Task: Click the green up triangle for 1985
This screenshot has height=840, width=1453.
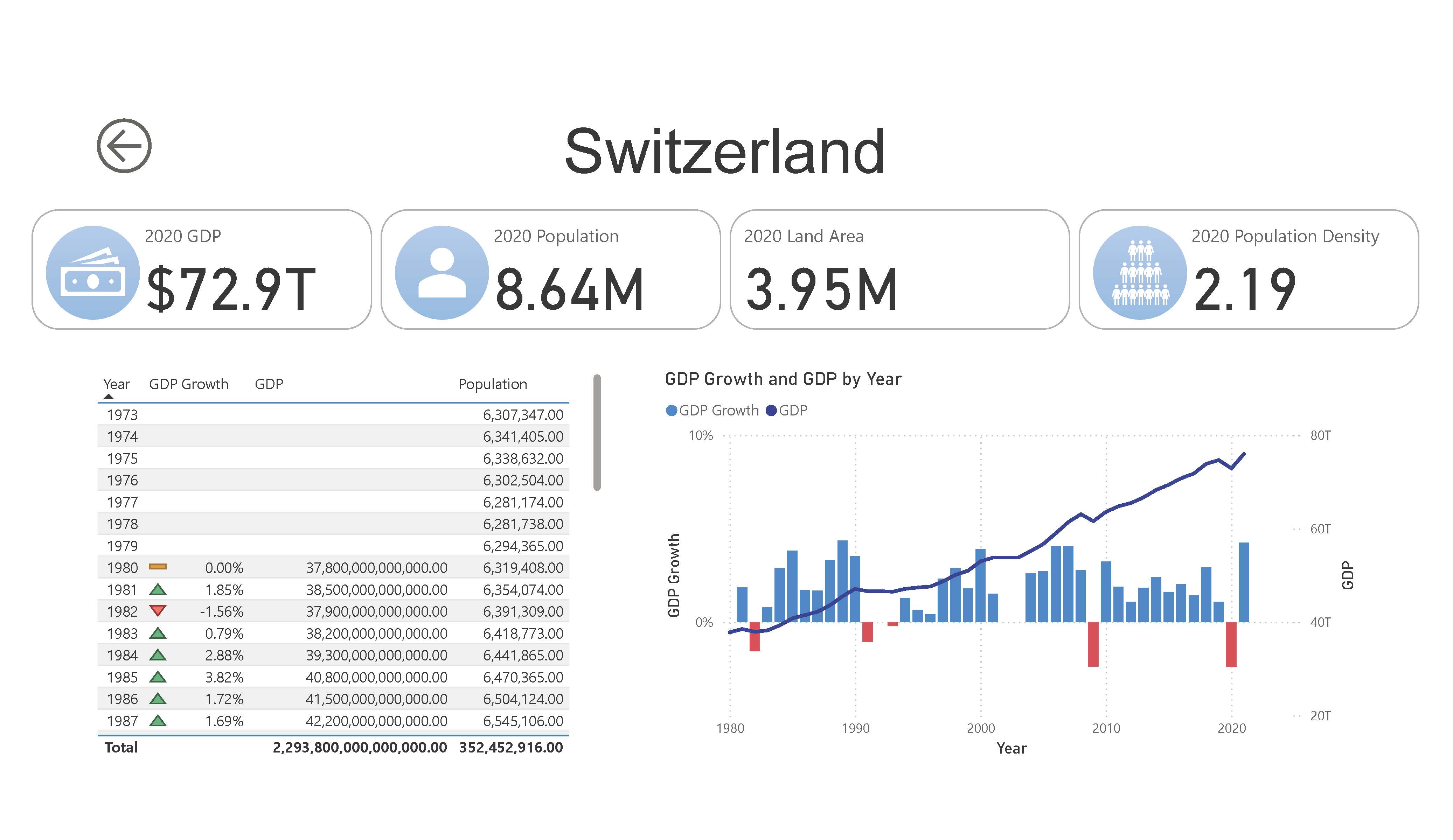Action: point(158,677)
